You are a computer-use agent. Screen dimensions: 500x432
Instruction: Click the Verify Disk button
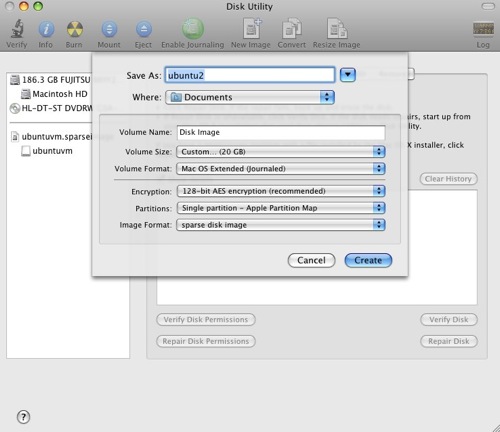[x=449, y=320]
